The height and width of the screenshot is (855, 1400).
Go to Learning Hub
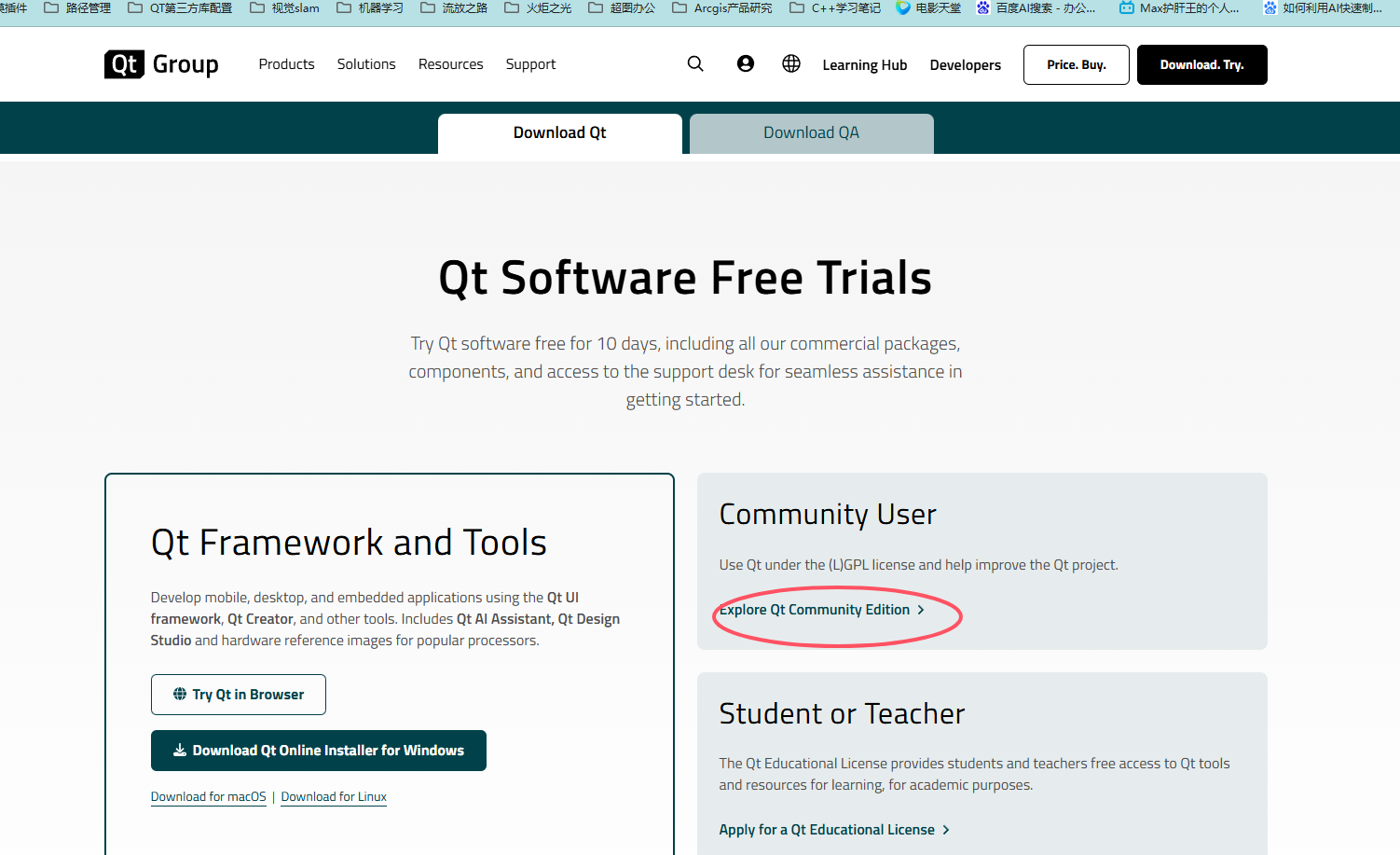coord(865,65)
